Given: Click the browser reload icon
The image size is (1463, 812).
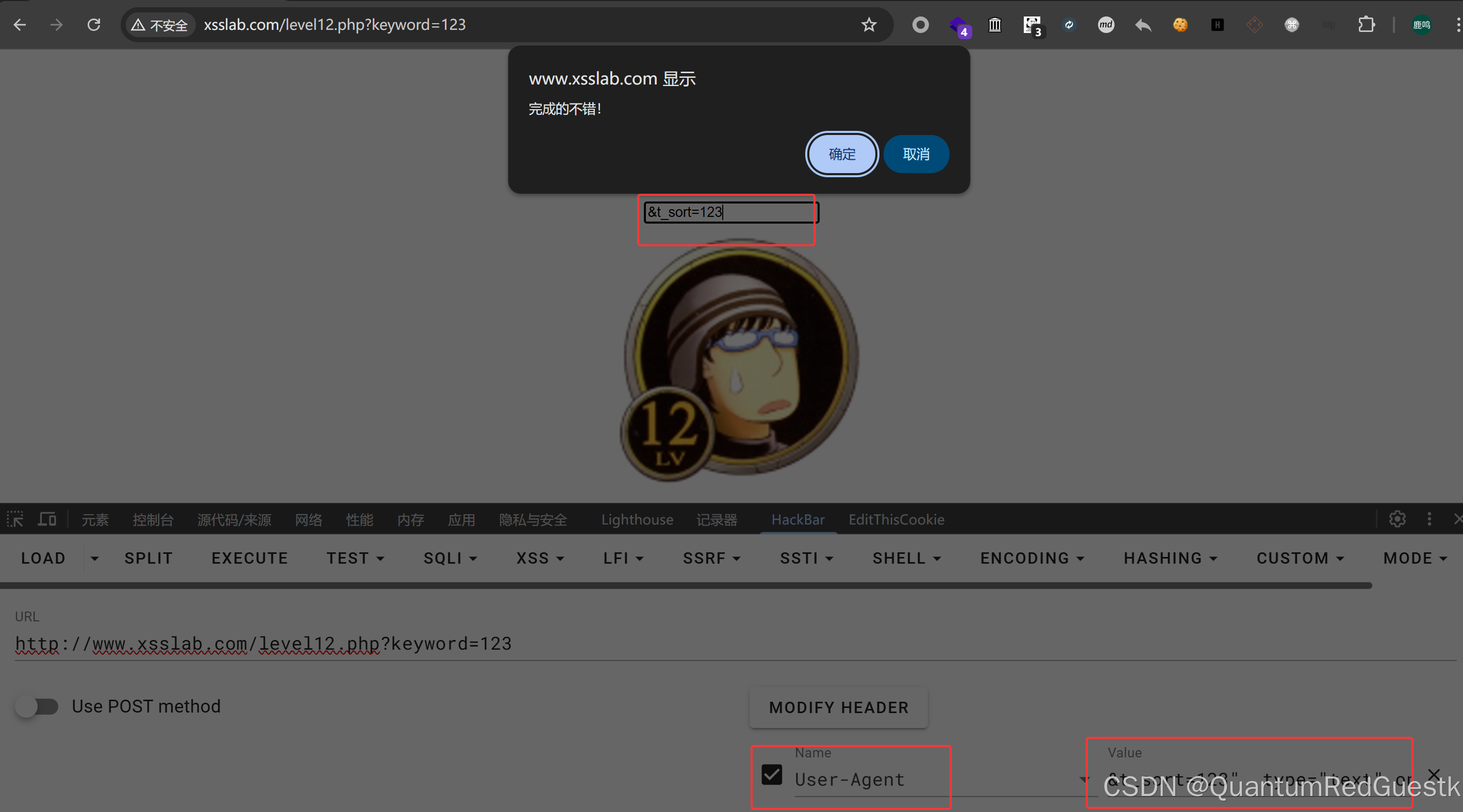Looking at the screenshot, I should pos(94,24).
